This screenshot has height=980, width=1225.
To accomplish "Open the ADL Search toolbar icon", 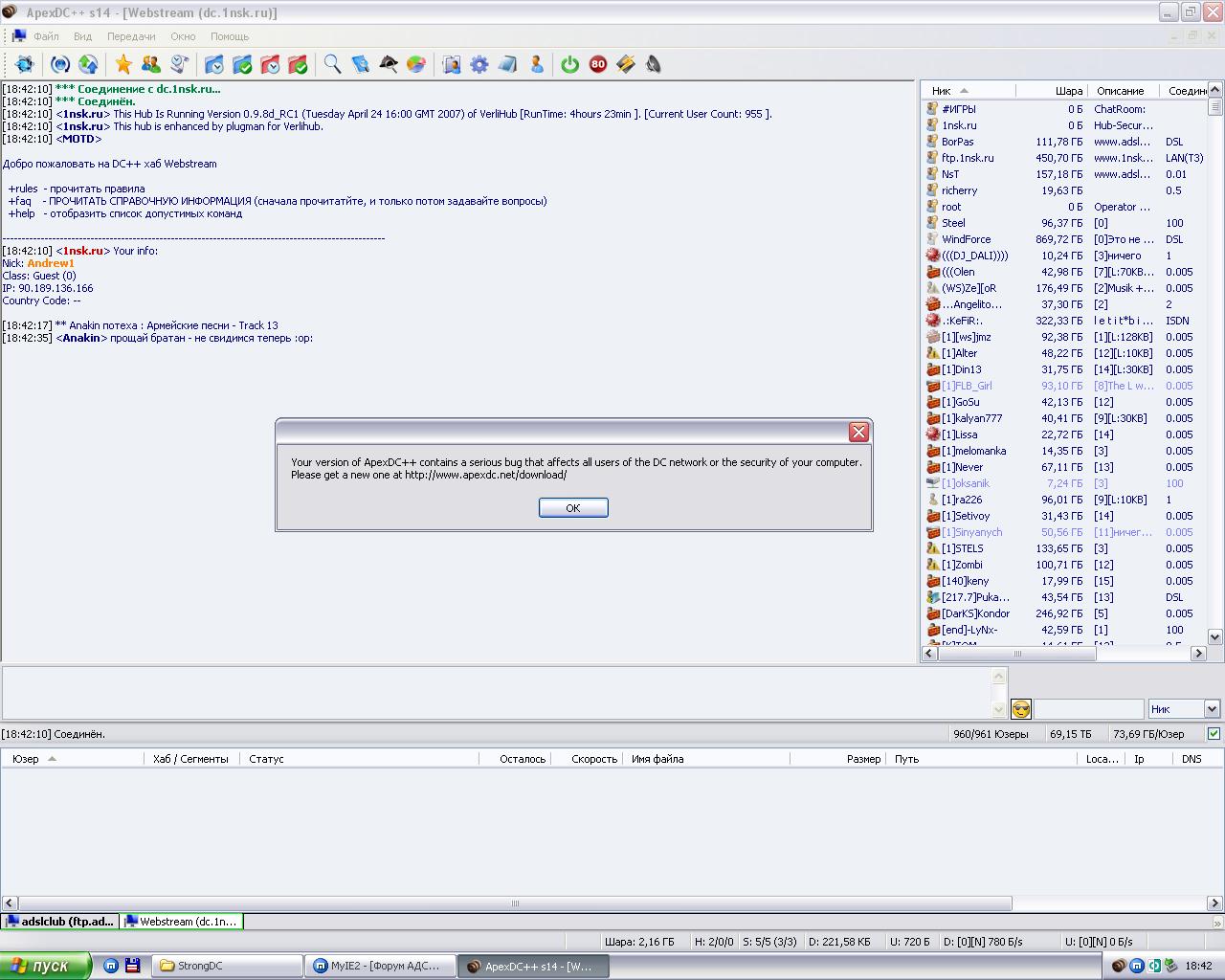I will pos(361,64).
